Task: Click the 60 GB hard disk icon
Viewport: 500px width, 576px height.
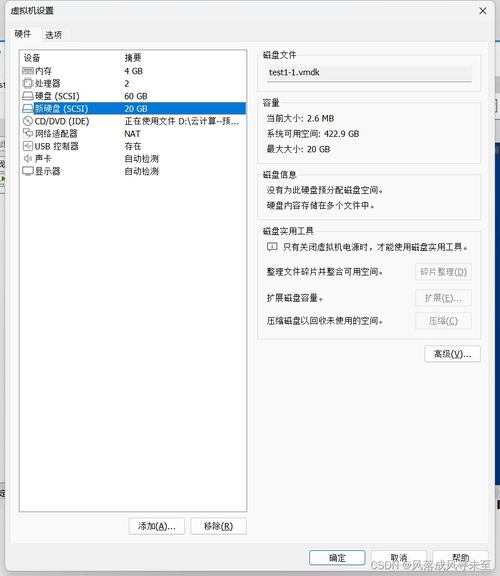Action: 28,96
